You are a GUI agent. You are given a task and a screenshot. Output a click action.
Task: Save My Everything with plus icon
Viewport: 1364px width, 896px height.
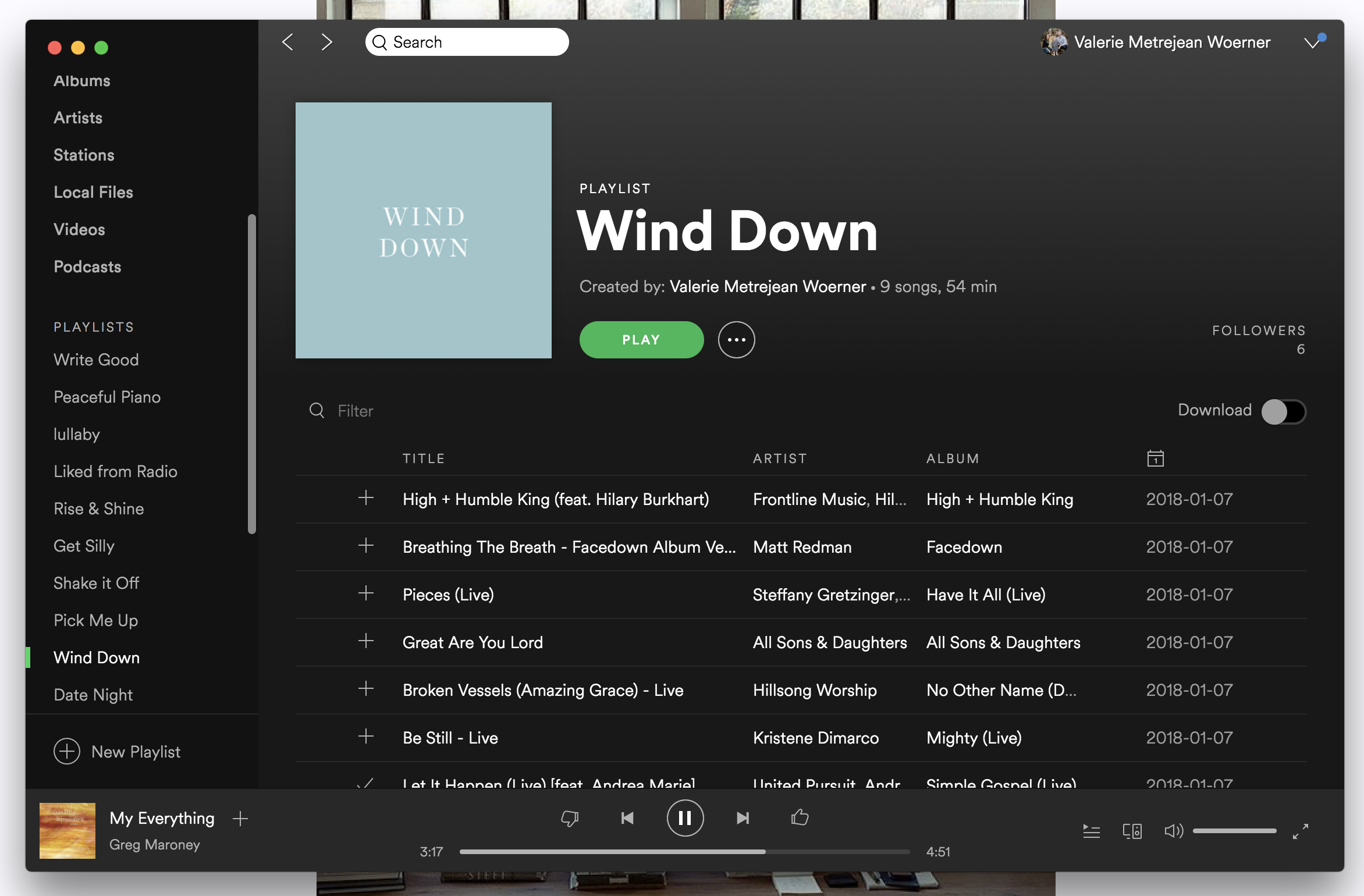[240, 819]
